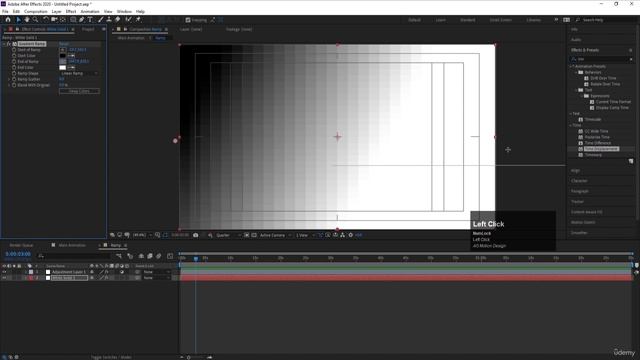This screenshot has width=640, height=360.
Task: Toggle stopwatch for Start of Ramp
Action: (14, 50)
